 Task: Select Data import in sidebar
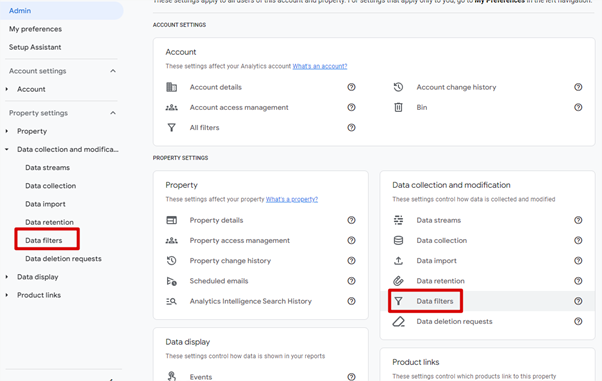pyautogui.click(x=45, y=204)
